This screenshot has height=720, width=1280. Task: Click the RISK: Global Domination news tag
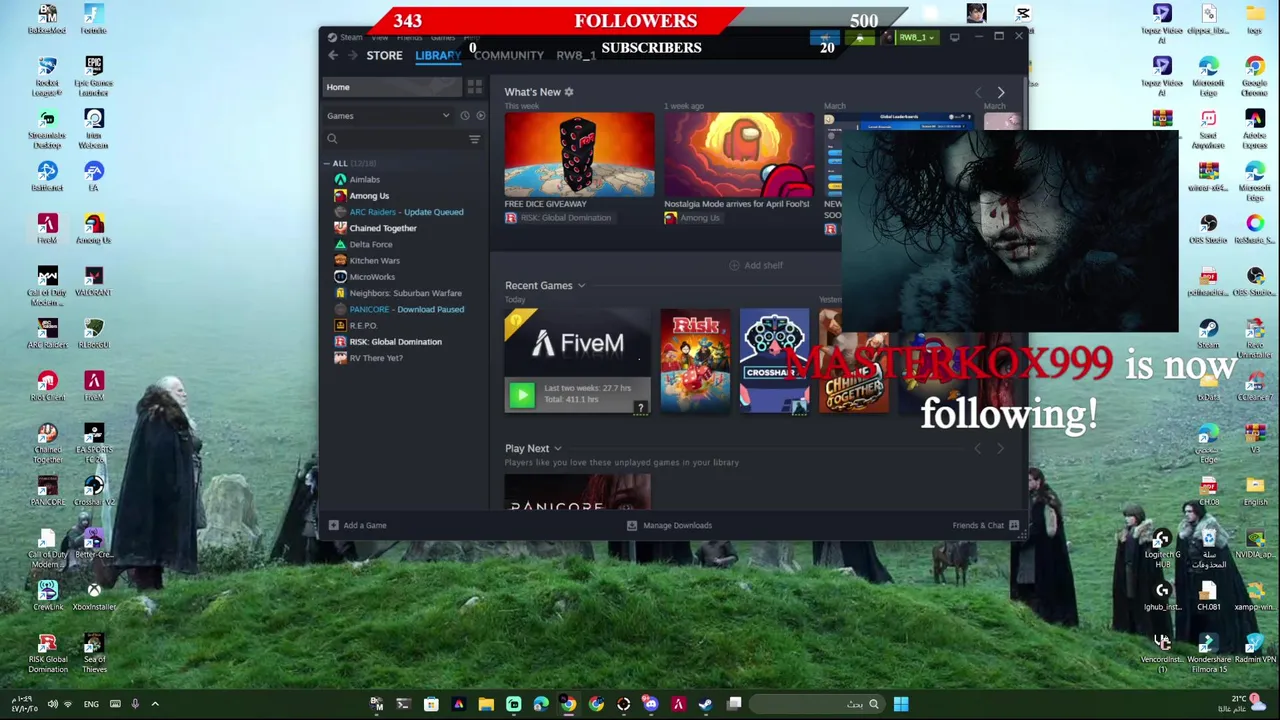click(558, 218)
